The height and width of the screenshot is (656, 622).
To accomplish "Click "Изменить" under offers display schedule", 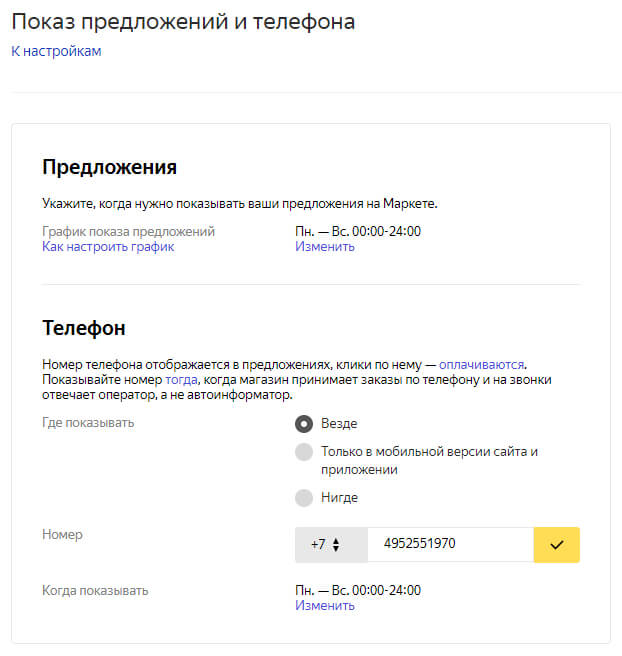I will tap(324, 246).
